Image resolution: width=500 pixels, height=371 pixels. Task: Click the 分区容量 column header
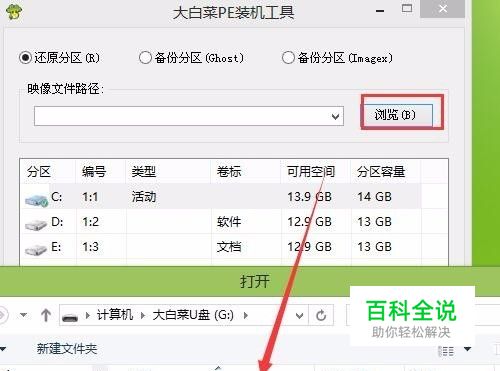[381, 172]
